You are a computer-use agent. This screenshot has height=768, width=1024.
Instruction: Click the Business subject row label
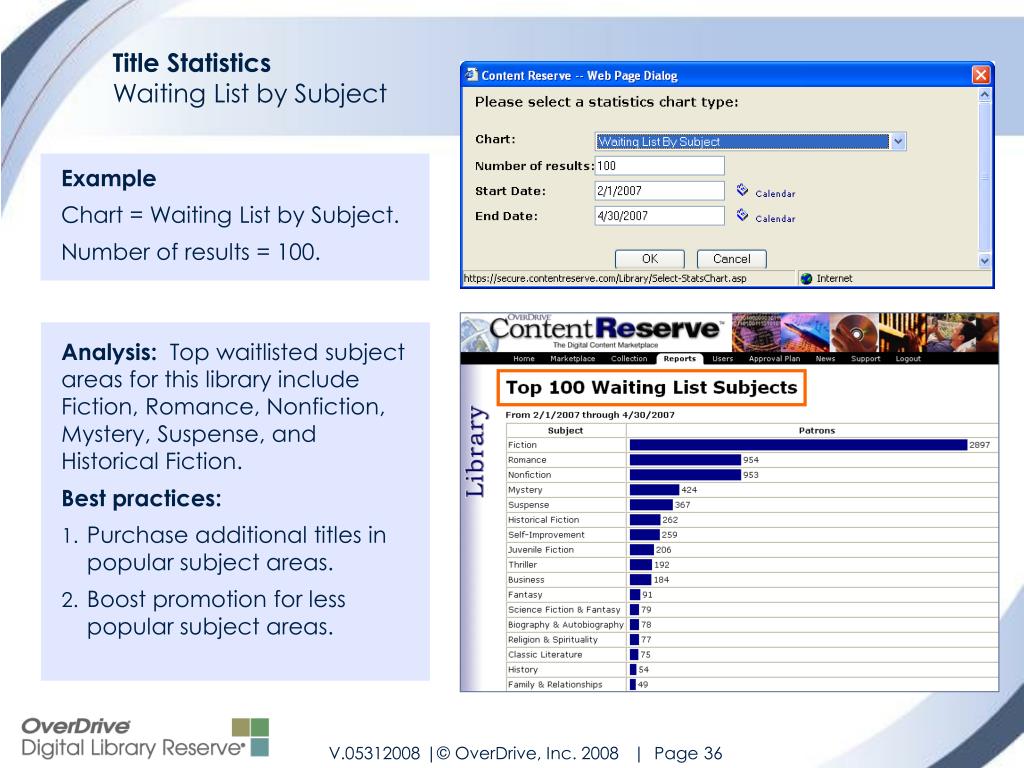(526, 580)
